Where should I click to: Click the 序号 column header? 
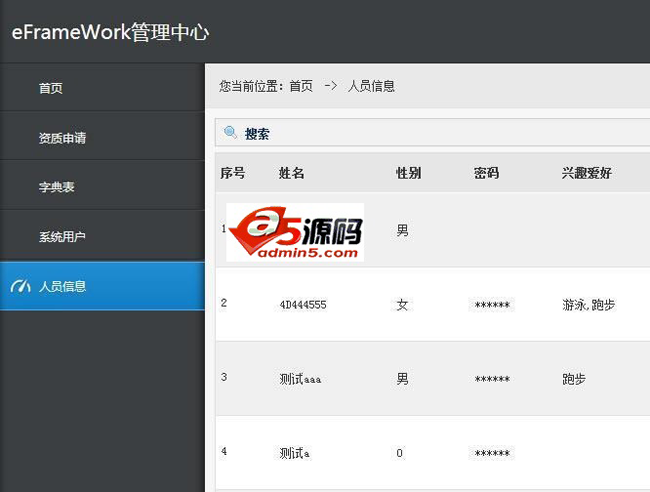[233, 173]
